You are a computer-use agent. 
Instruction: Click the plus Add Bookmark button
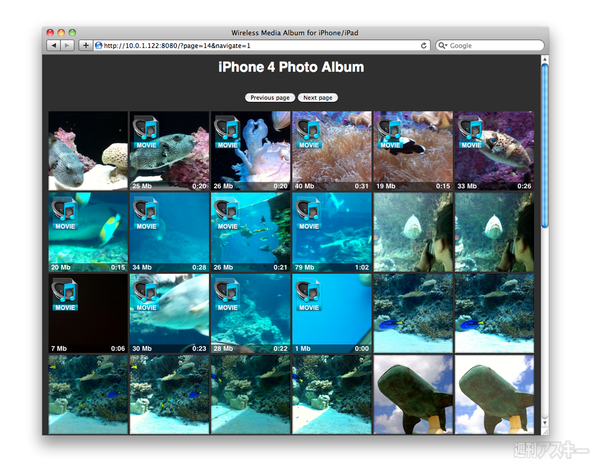[x=85, y=45]
